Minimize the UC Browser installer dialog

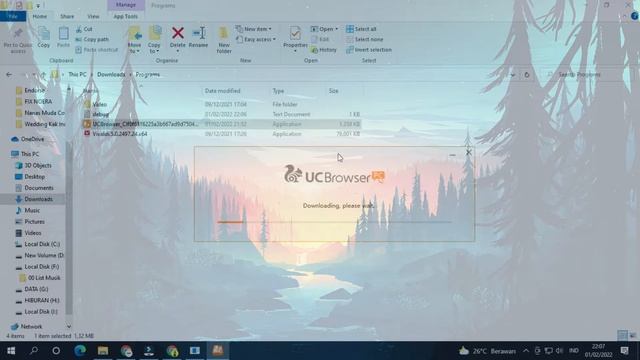[x=452, y=154]
